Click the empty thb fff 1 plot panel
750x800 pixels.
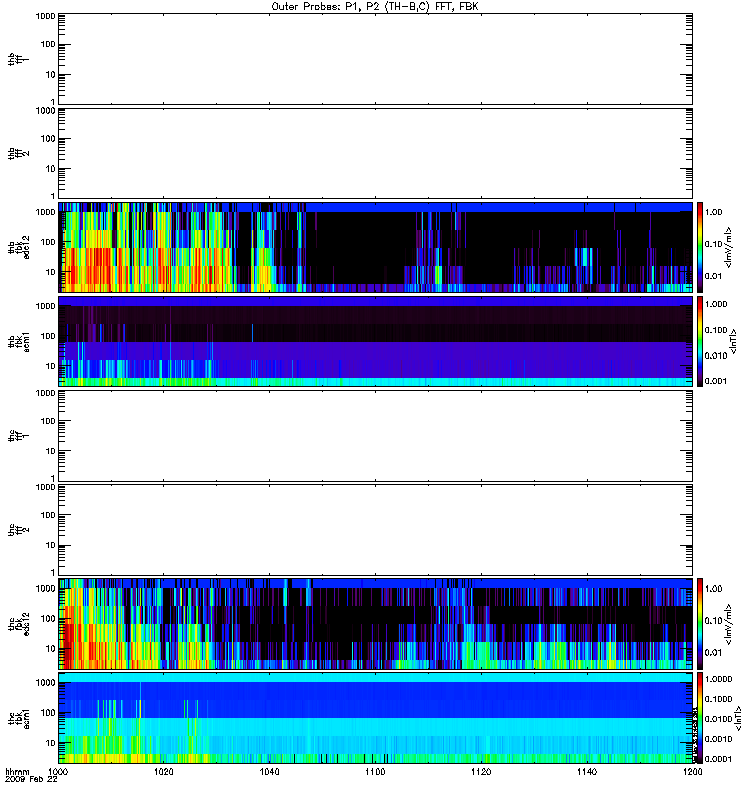(x=375, y=59)
